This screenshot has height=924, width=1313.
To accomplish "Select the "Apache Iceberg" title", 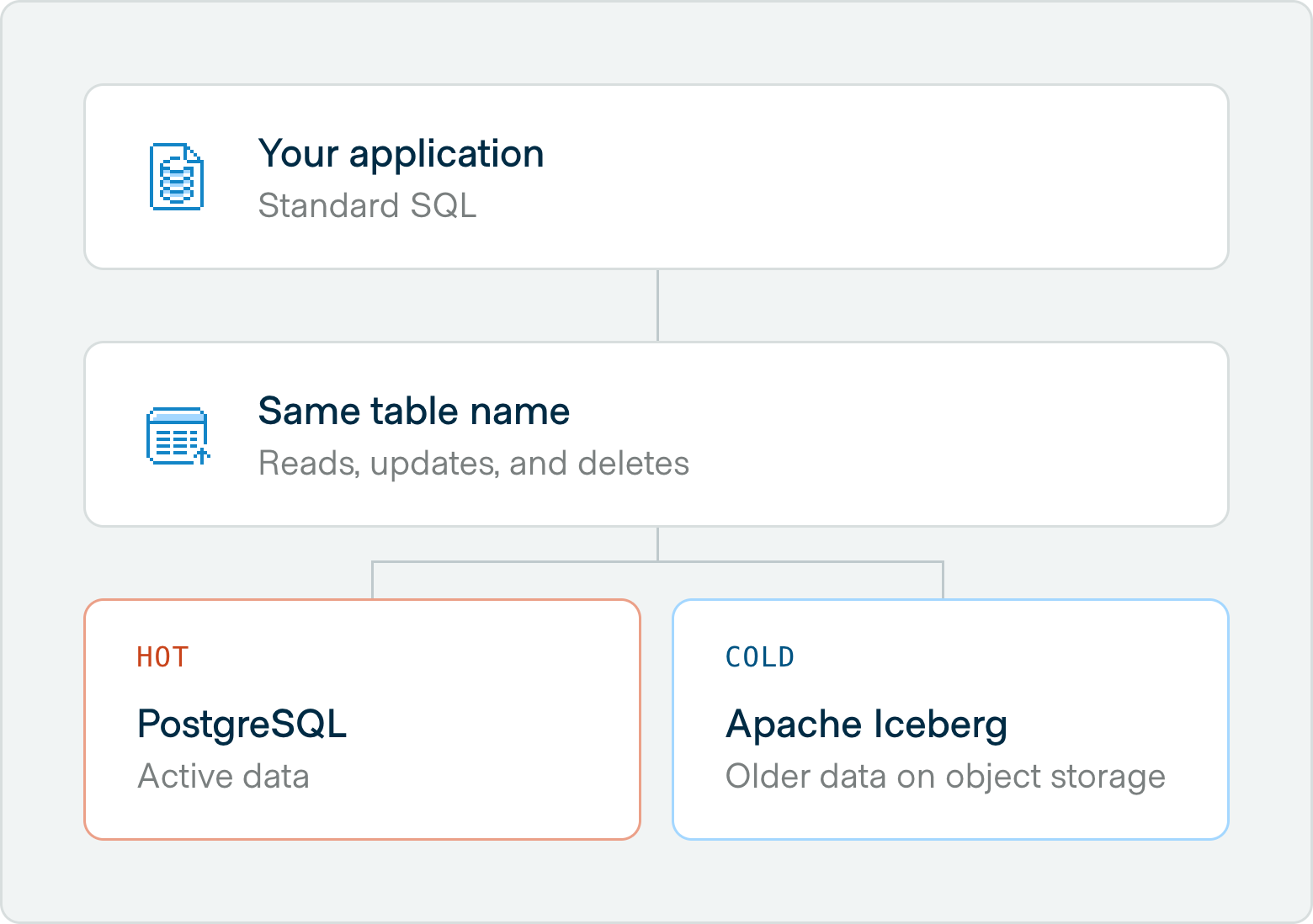I will point(867,725).
